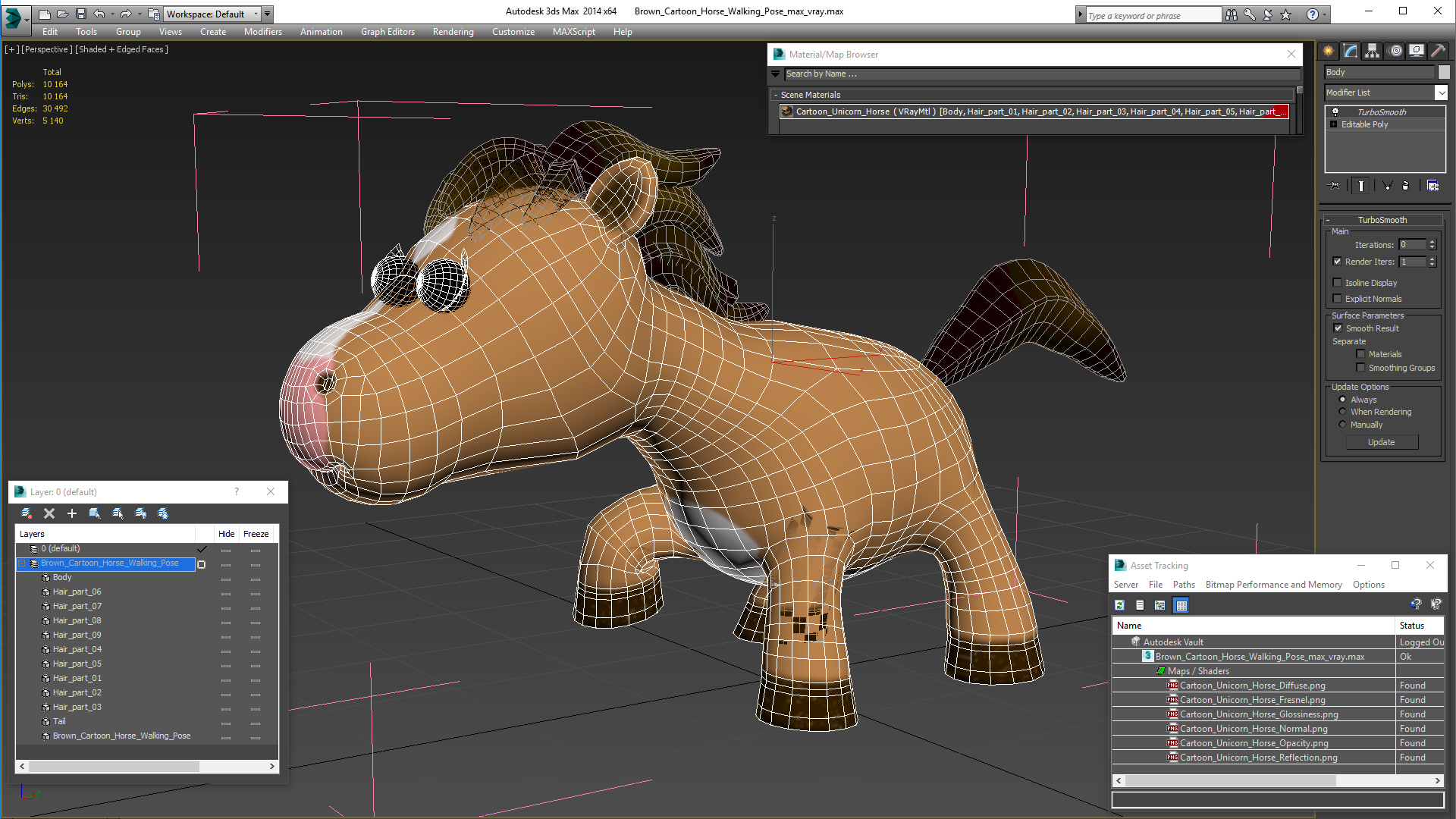Viewport: 1456px width, 819px height.
Task: Enable Isoline Display checkbox
Action: click(x=1337, y=283)
